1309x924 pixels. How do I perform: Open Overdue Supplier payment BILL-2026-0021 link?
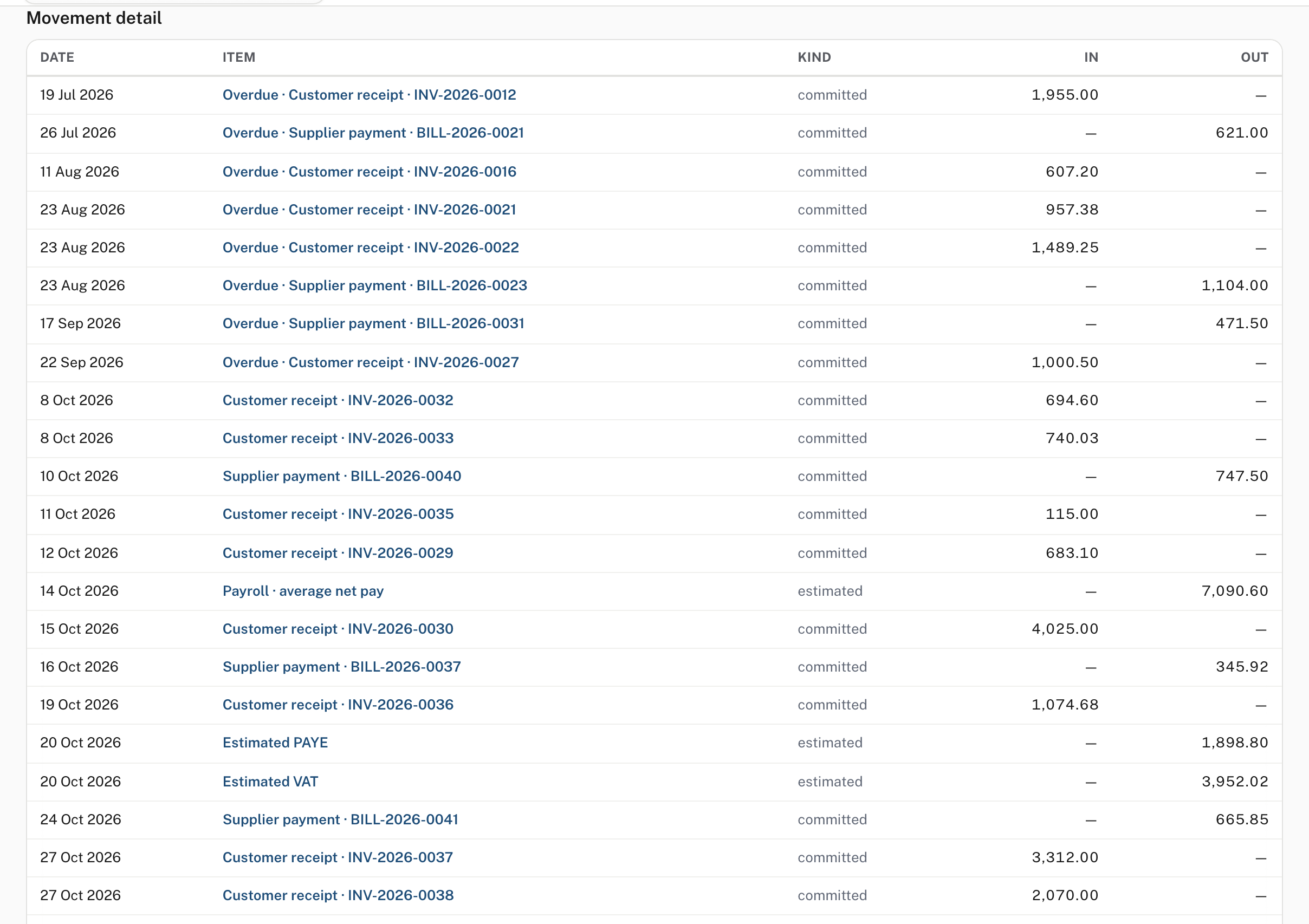point(373,133)
